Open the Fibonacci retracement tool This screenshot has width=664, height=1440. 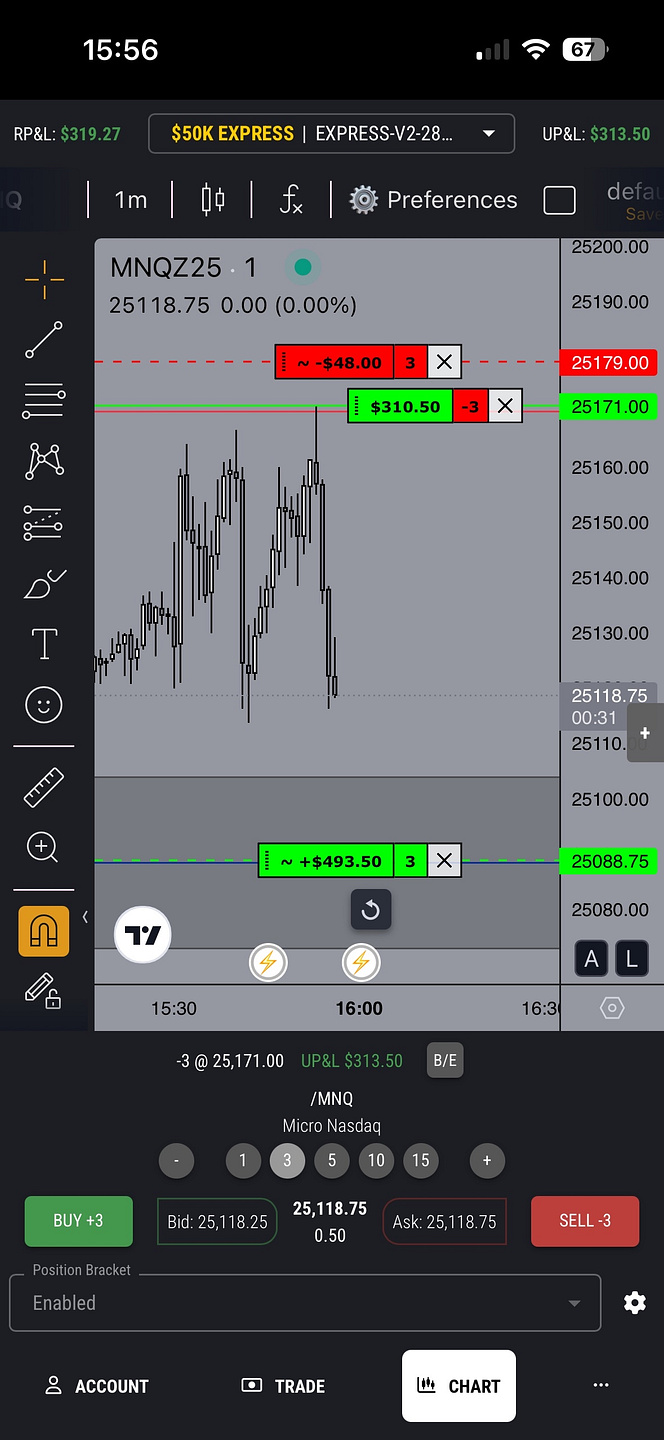[x=44, y=401]
